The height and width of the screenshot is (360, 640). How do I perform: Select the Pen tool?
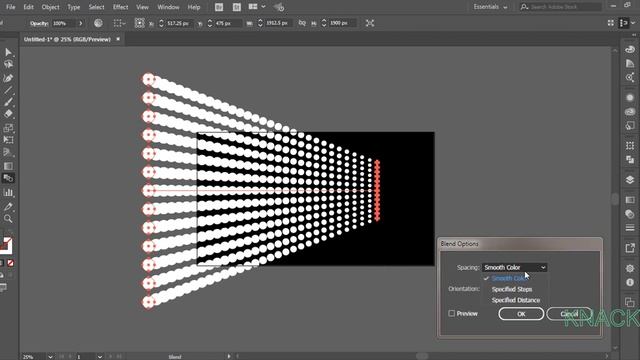click(8, 78)
